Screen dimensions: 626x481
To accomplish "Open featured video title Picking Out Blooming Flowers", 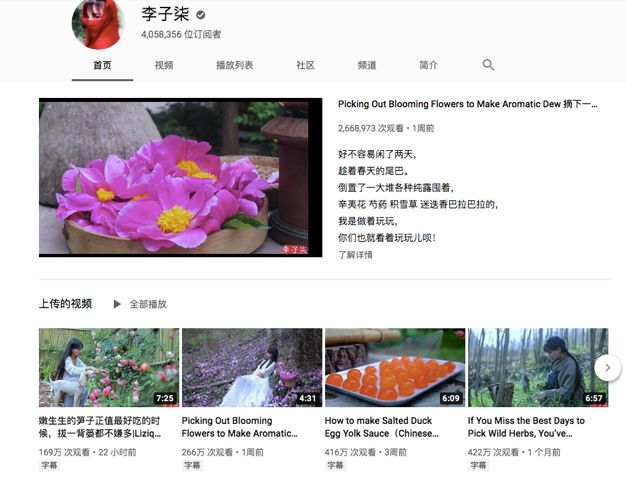I will pyautogui.click(x=467, y=104).
